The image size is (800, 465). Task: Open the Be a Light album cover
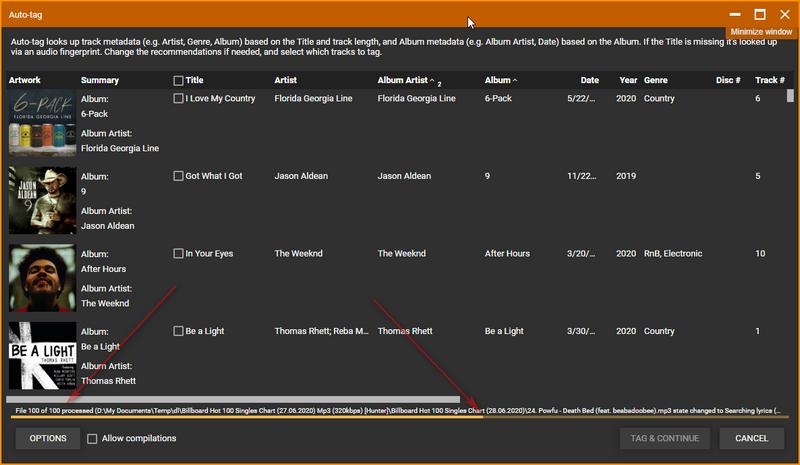point(42,355)
